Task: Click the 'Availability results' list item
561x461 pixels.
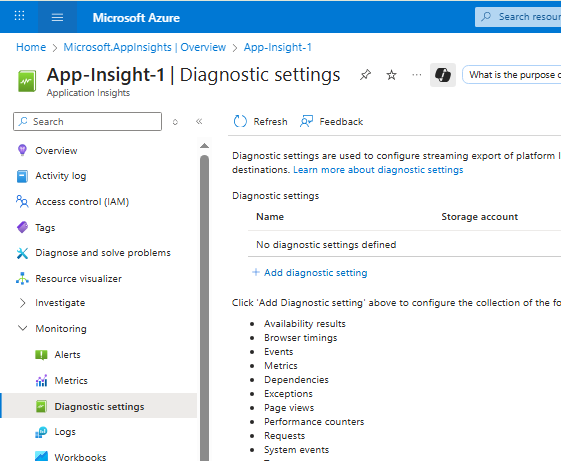Action: coord(305,324)
